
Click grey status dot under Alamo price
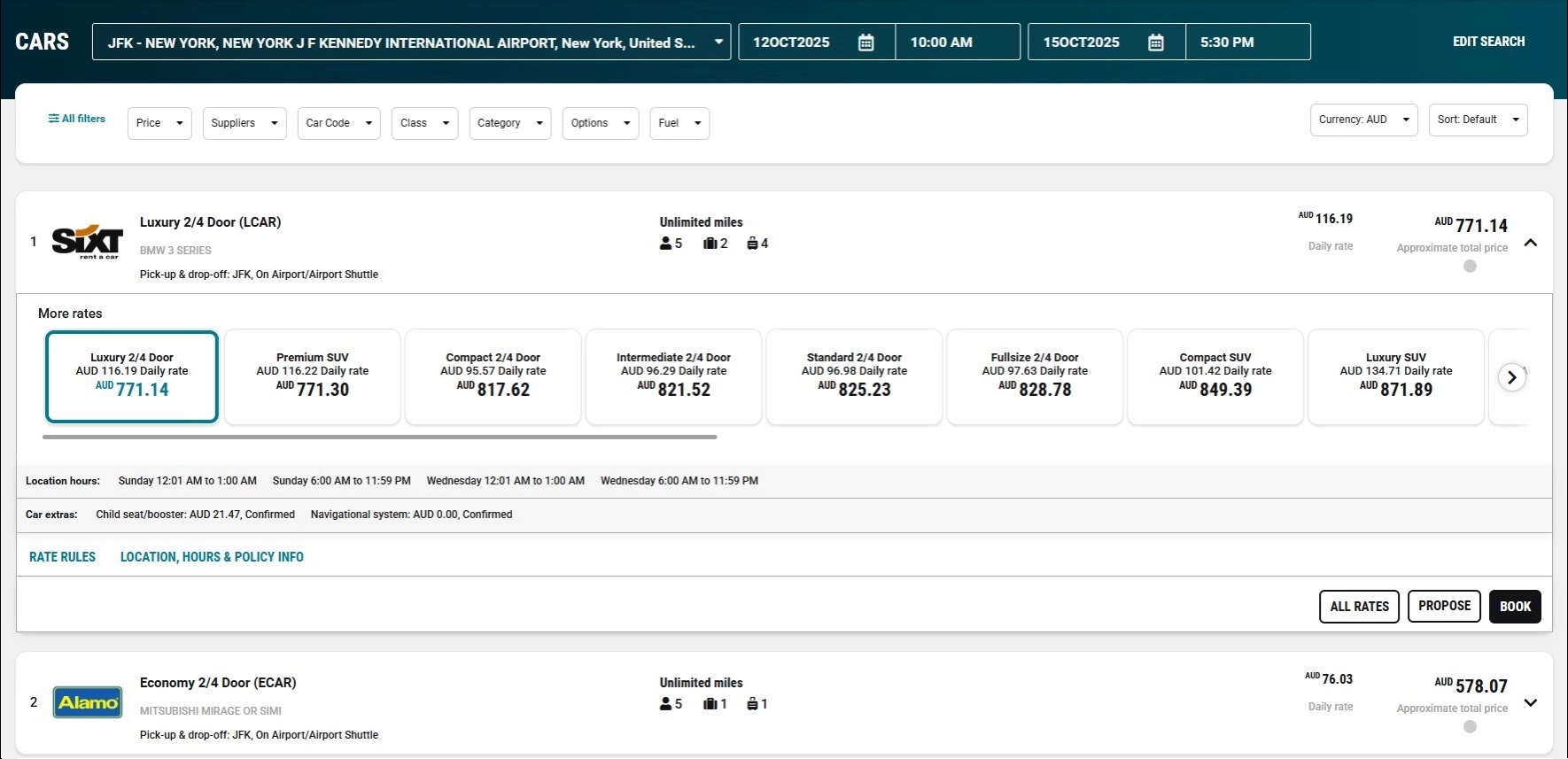coord(1470,727)
